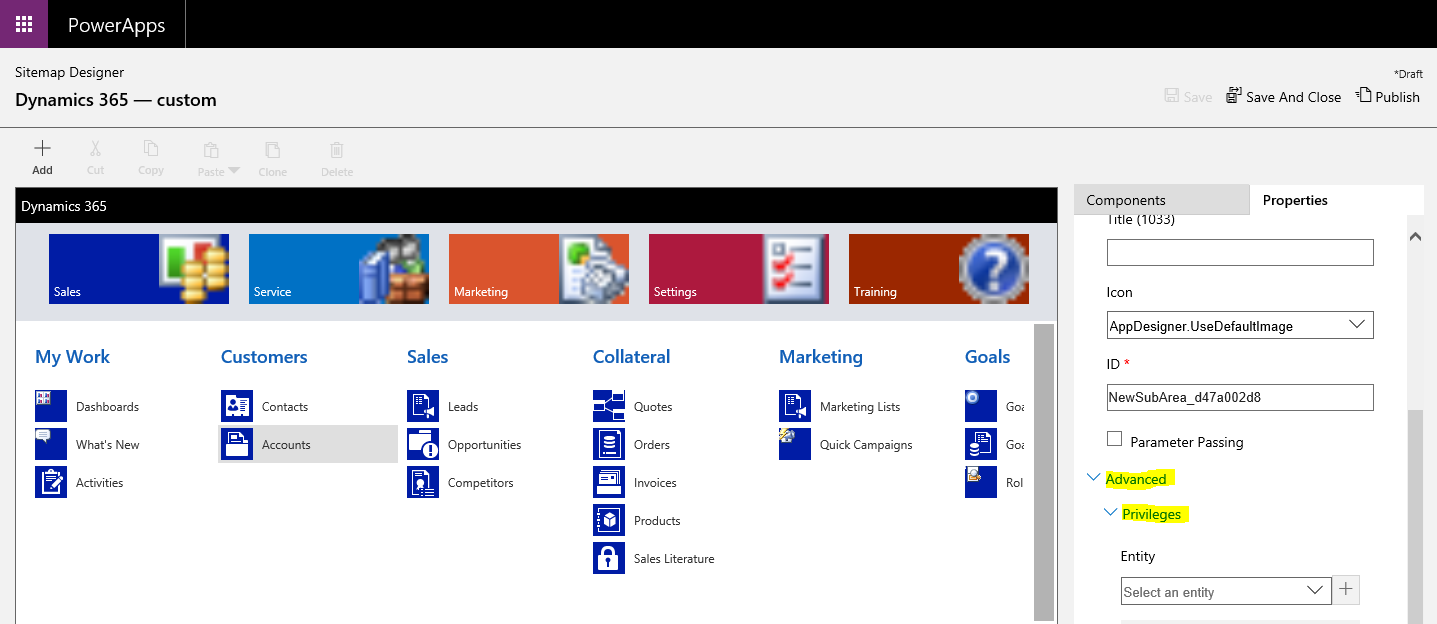Image resolution: width=1437 pixels, height=624 pixels.
Task: Click the sitemap canvas vertical scrollbar
Action: coord(1044,471)
